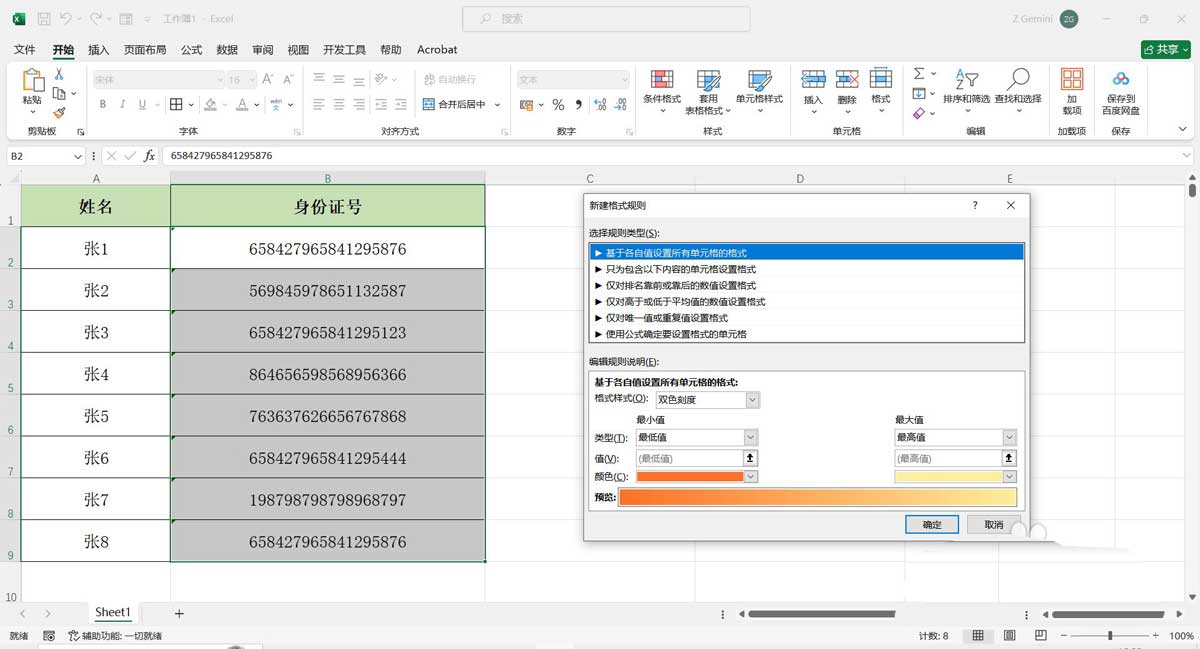Toggle Bold formatting
The width and height of the screenshot is (1200, 649).
click(x=103, y=104)
